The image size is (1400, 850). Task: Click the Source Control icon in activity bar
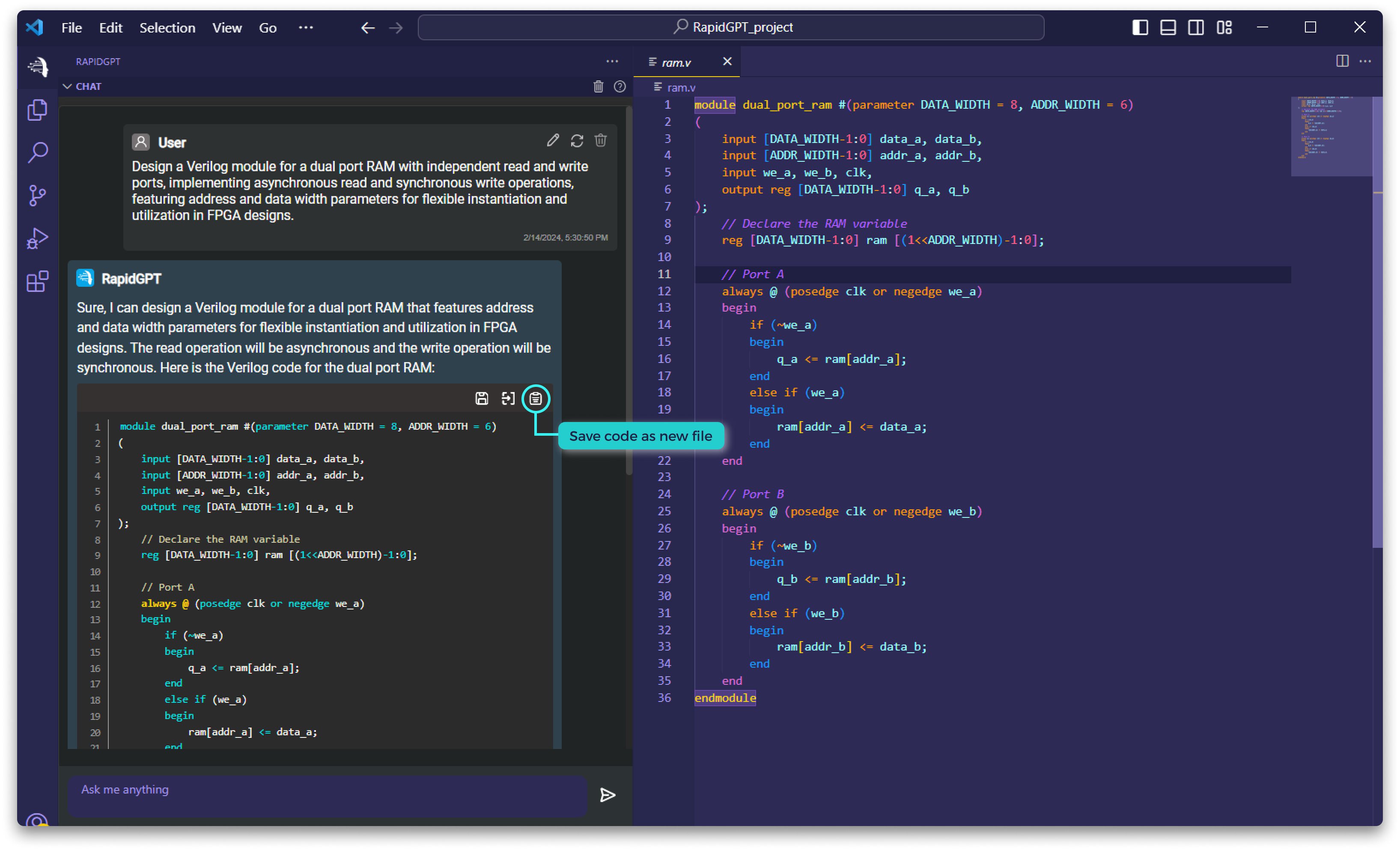click(37, 194)
